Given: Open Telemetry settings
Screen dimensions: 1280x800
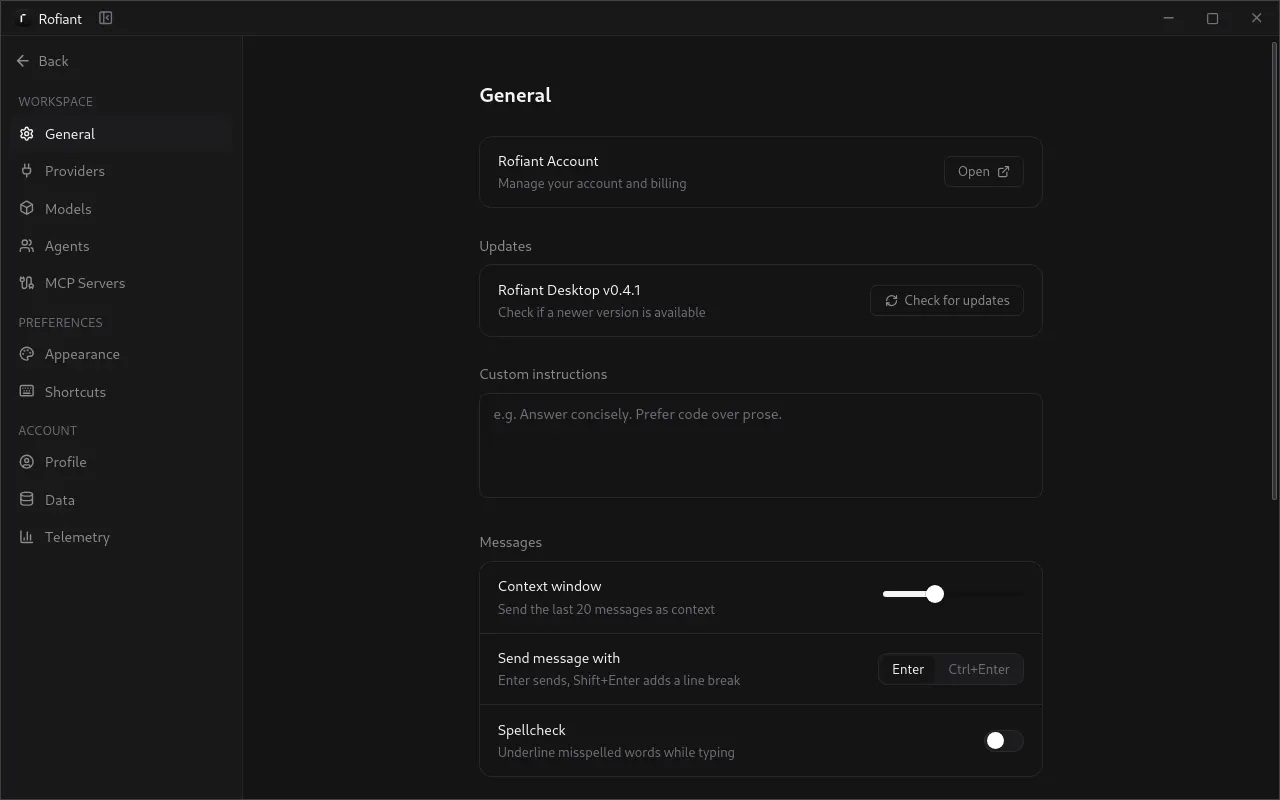Looking at the screenshot, I should (121, 537).
